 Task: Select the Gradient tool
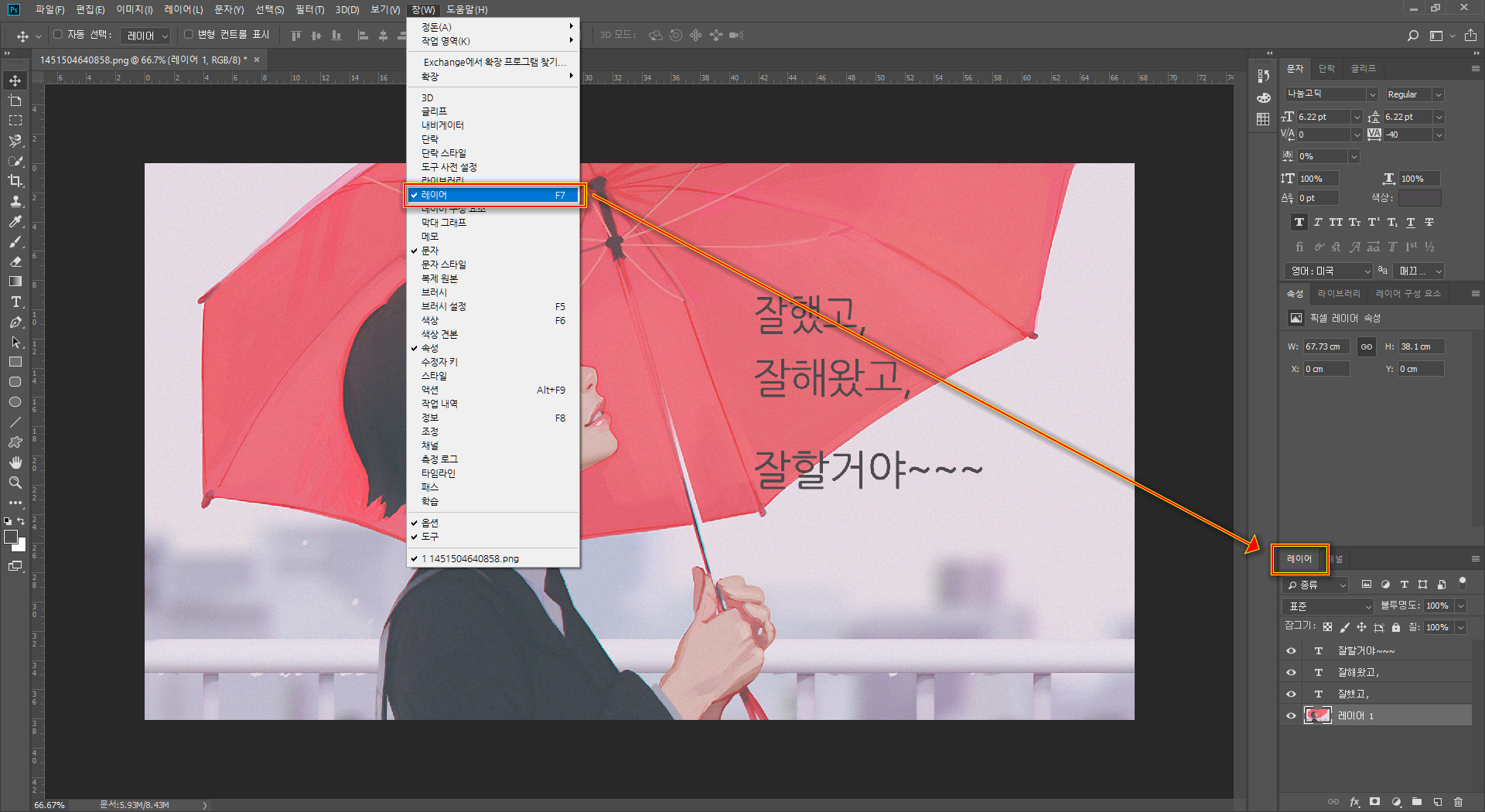pos(15,281)
